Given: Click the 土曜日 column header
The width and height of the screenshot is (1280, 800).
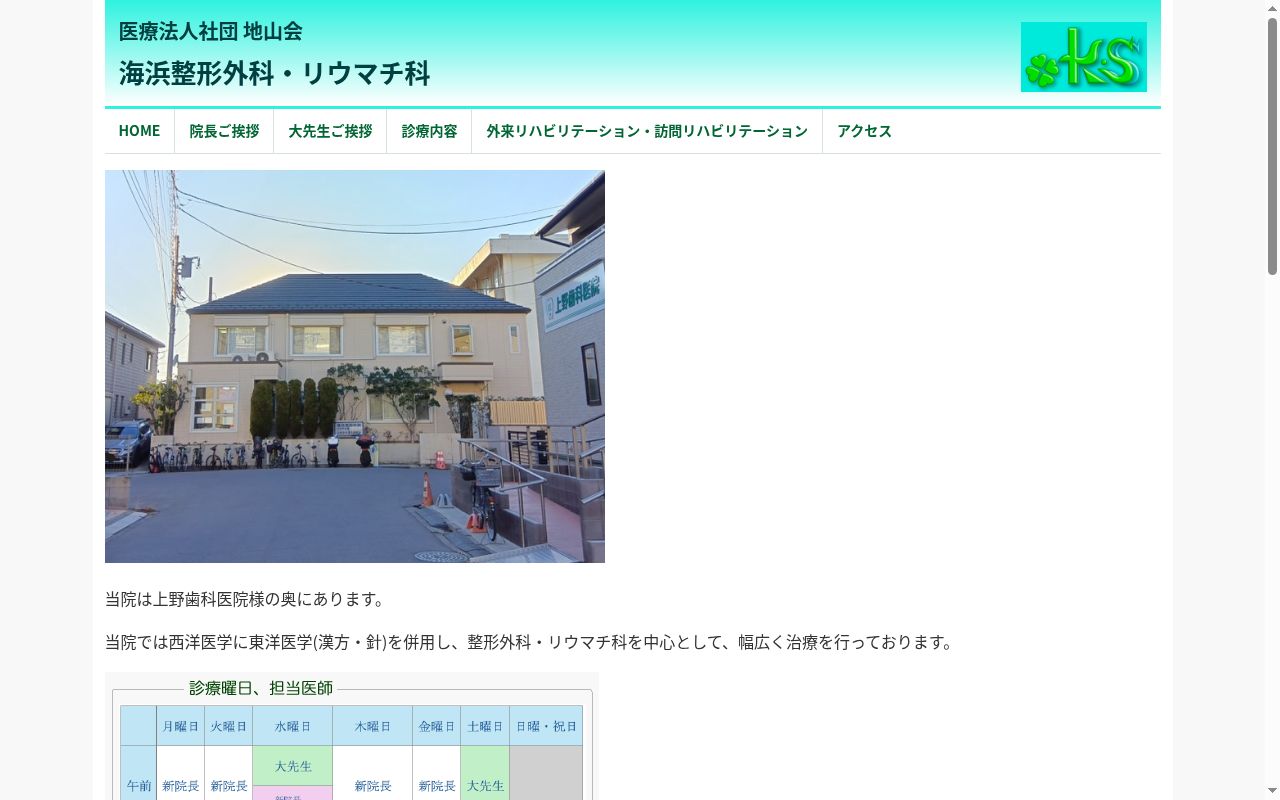Looking at the screenshot, I should coord(485,726).
